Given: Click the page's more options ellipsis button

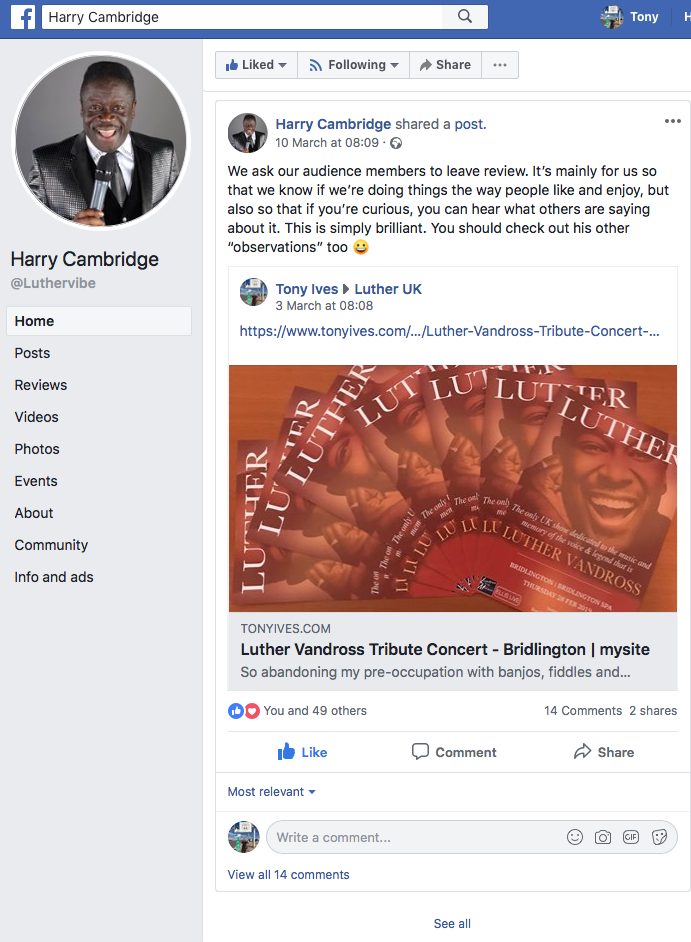Looking at the screenshot, I should (x=500, y=65).
